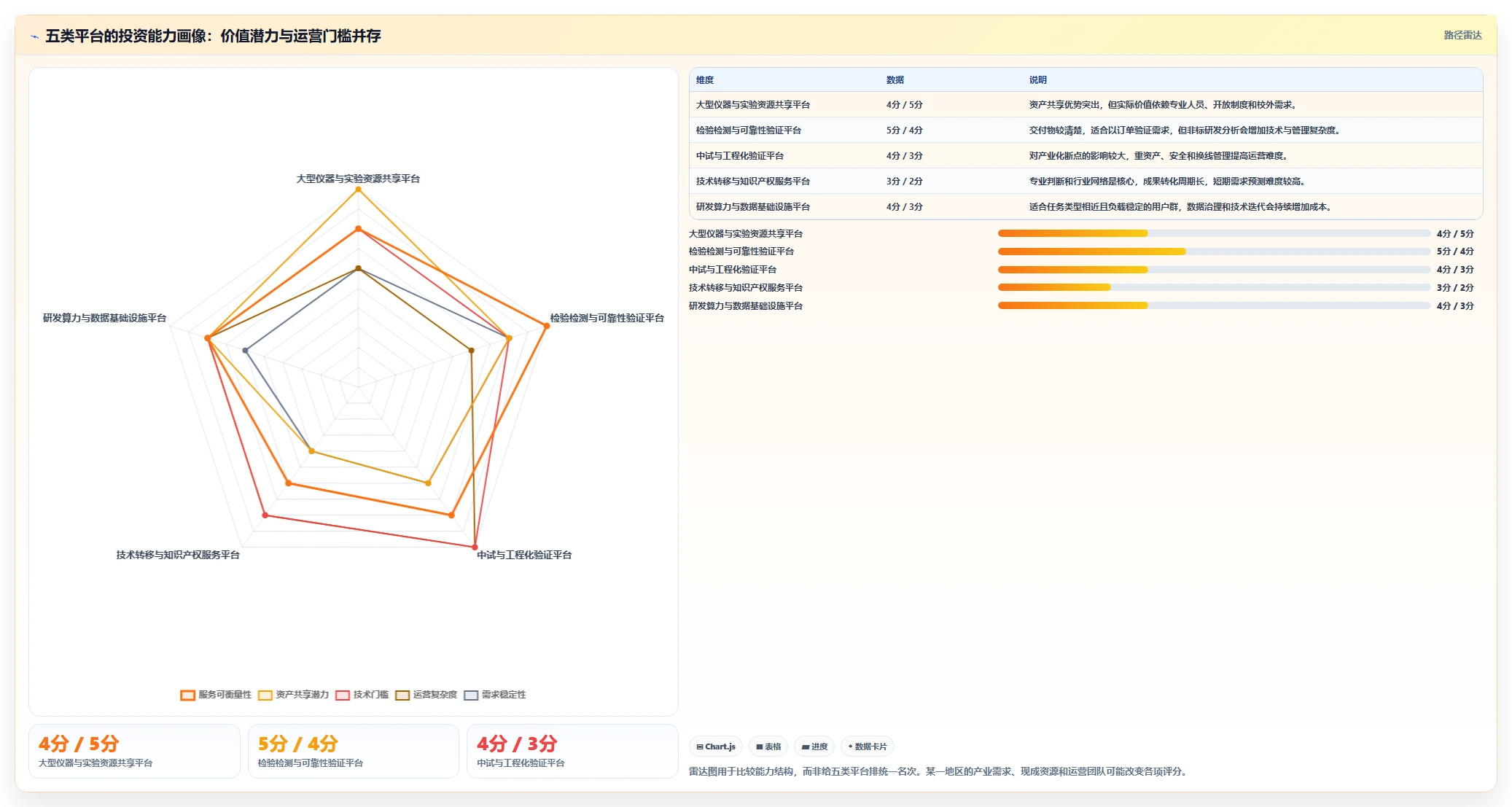Click the 3分 / 2分 score beside progress bar
The image size is (1512, 807).
tap(1455, 288)
